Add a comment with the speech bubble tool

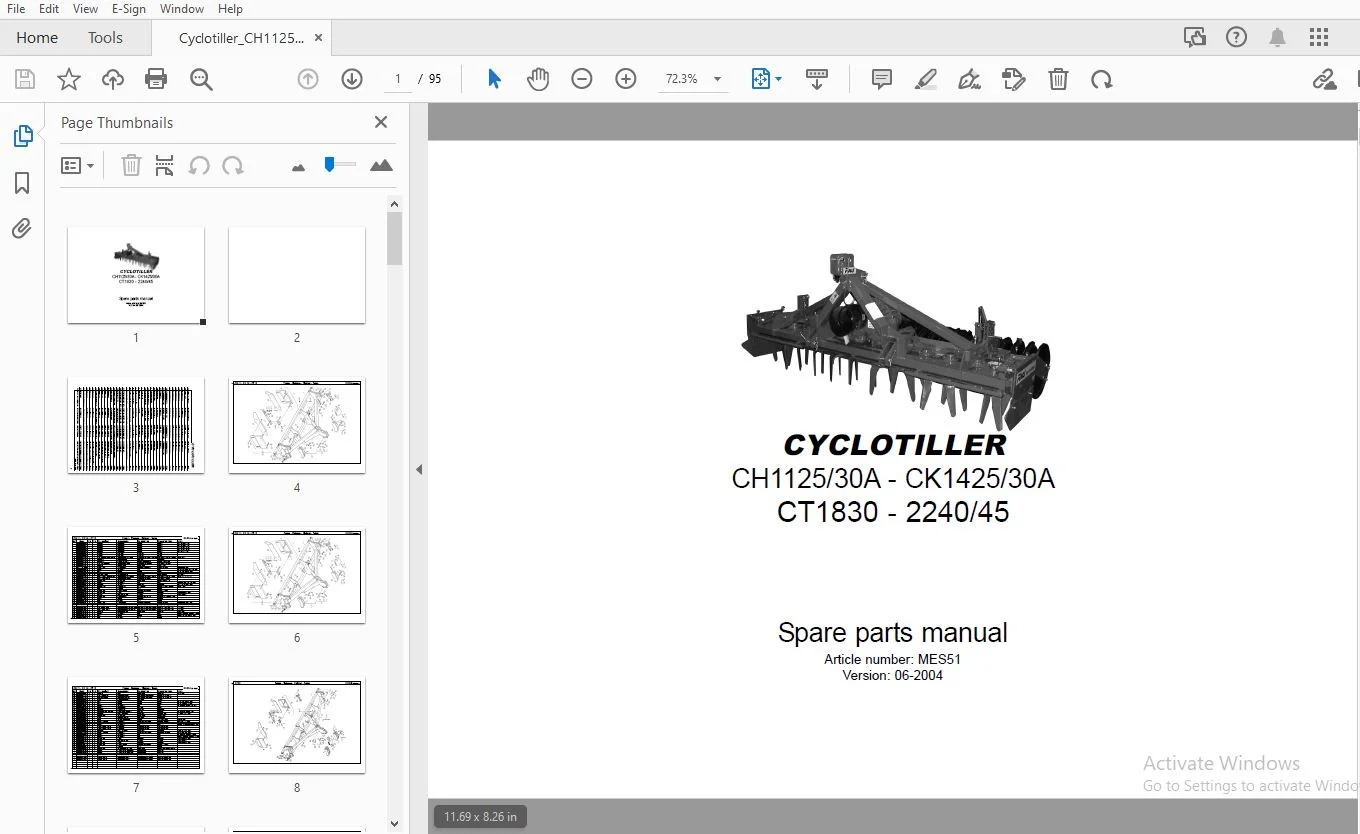click(882, 79)
